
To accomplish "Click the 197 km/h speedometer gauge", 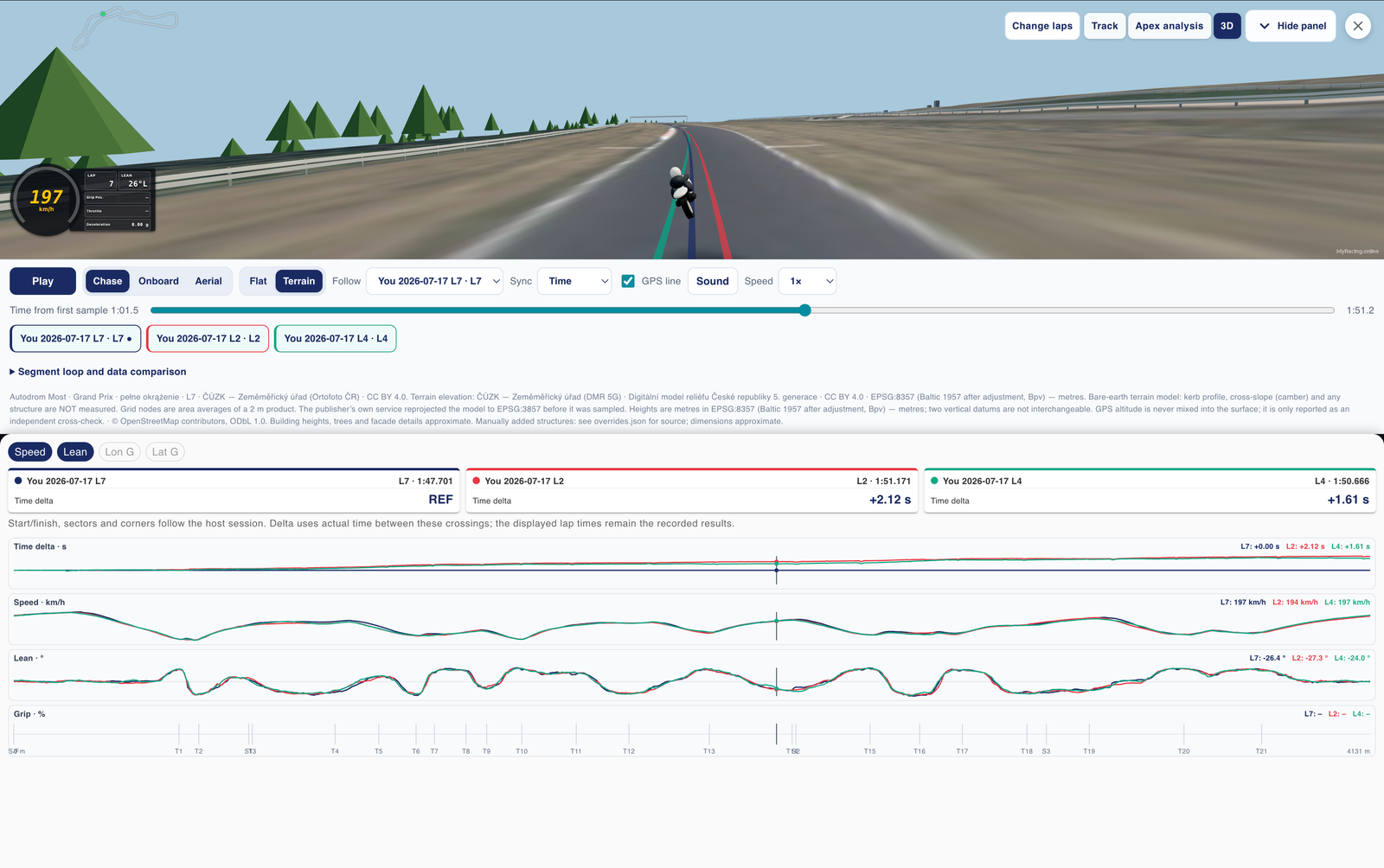I will pyautogui.click(x=47, y=201).
